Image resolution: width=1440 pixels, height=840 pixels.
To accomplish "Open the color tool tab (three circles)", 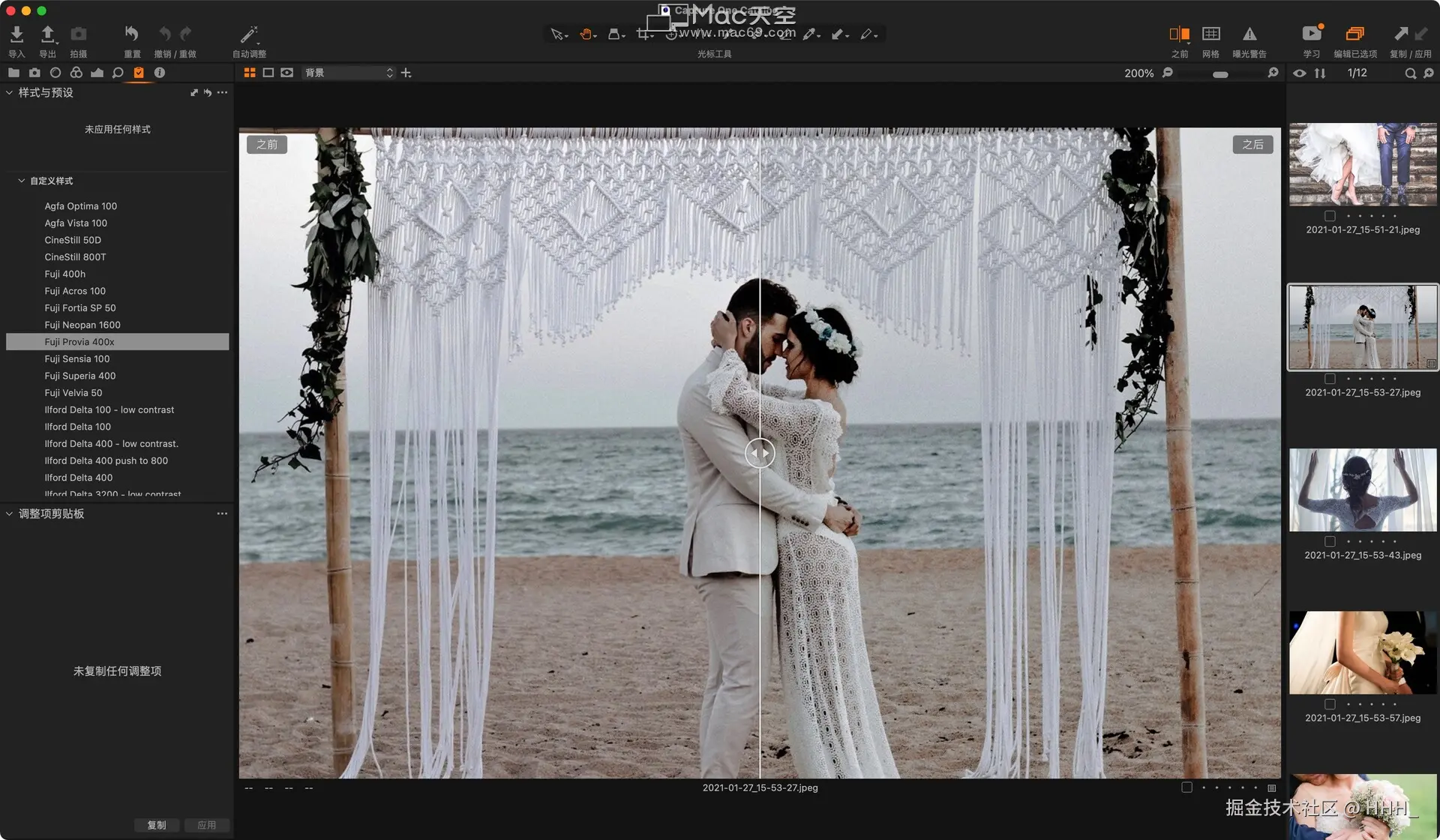I will coord(76,73).
